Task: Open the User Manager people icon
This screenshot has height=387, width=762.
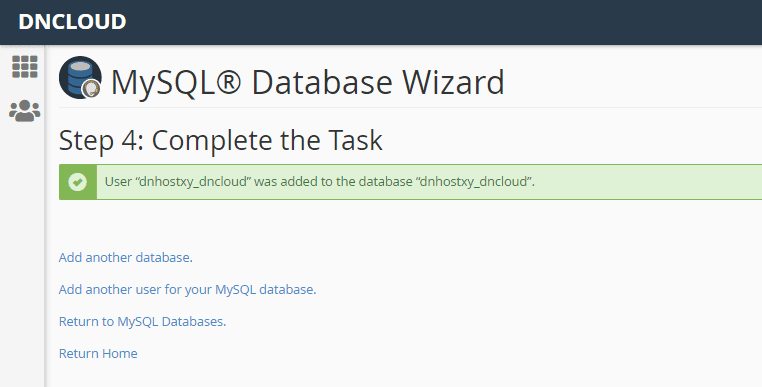Action: click(x=24, y=111)
